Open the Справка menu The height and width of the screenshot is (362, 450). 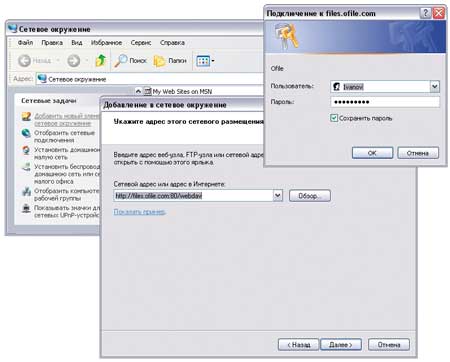click(x=172, y=43)
